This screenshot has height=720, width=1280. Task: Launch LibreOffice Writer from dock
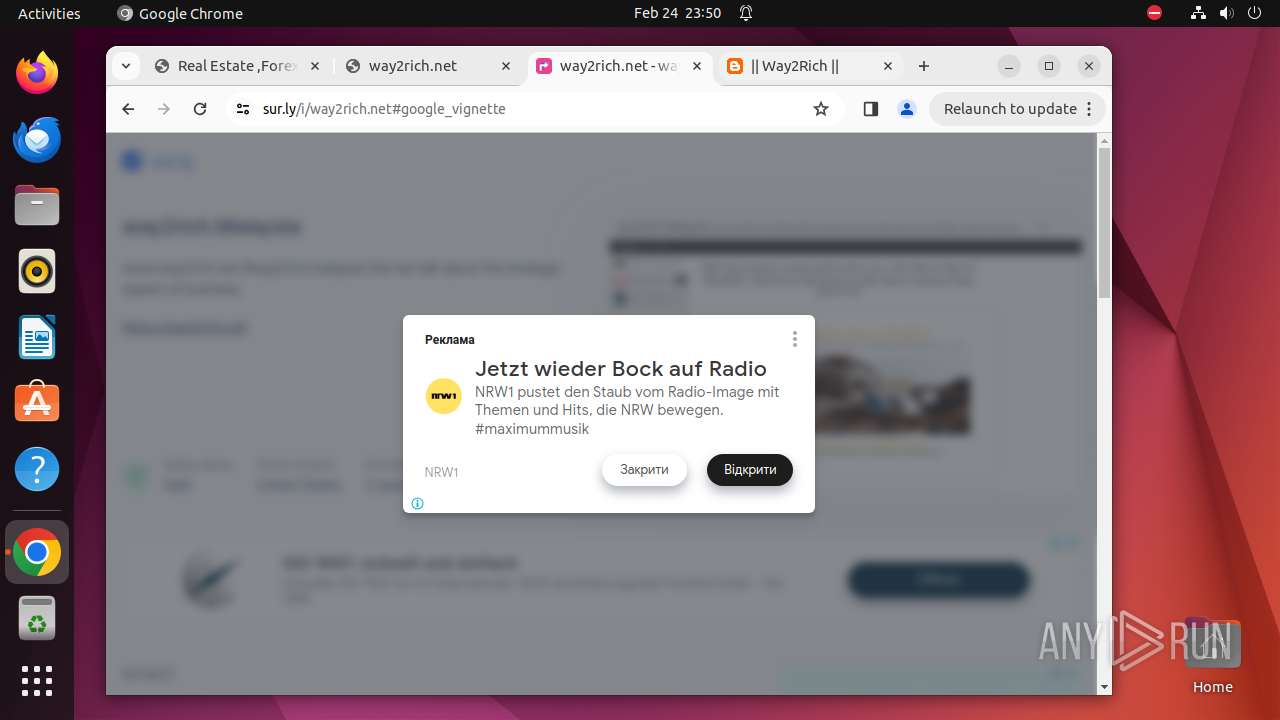37,337
